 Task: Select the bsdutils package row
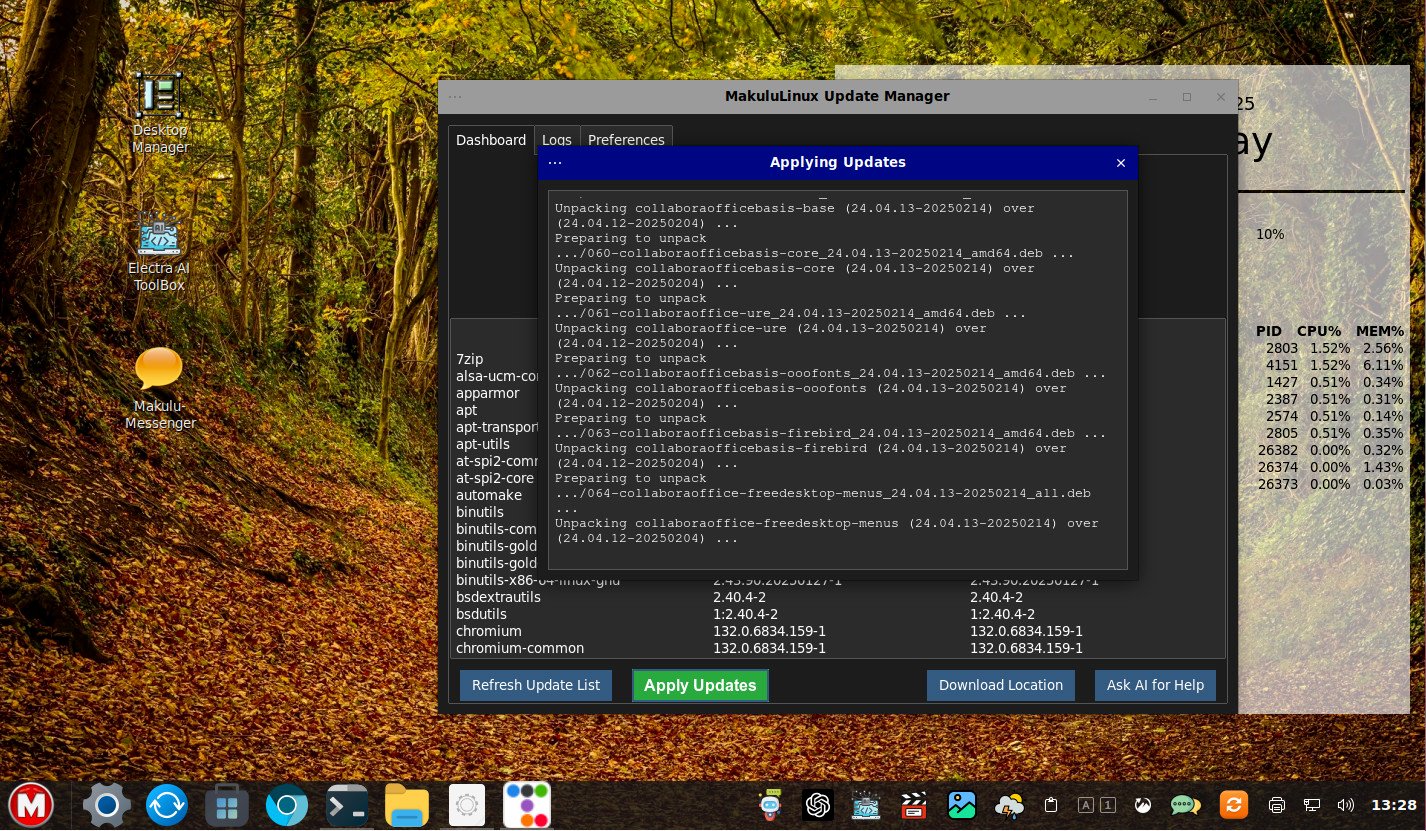pyautogui.click(x=838, y=614)
